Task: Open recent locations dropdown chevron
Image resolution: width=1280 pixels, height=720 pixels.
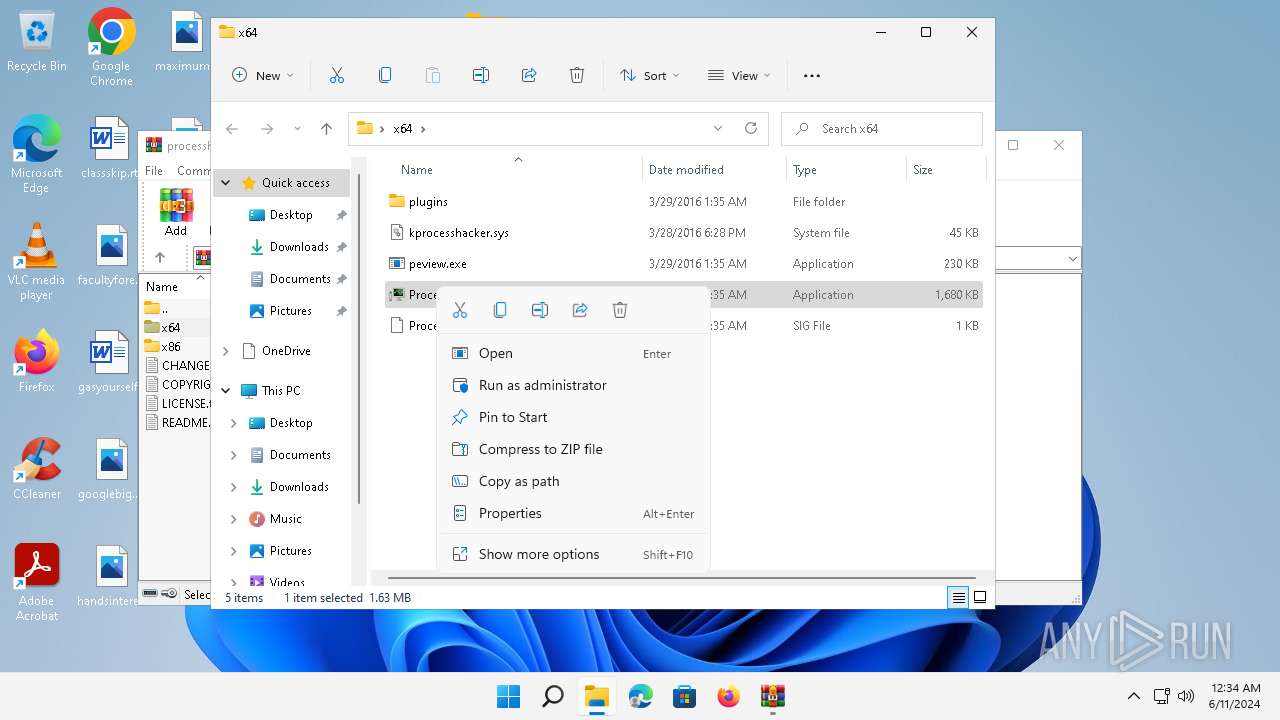Action: (x=297, y=128)
